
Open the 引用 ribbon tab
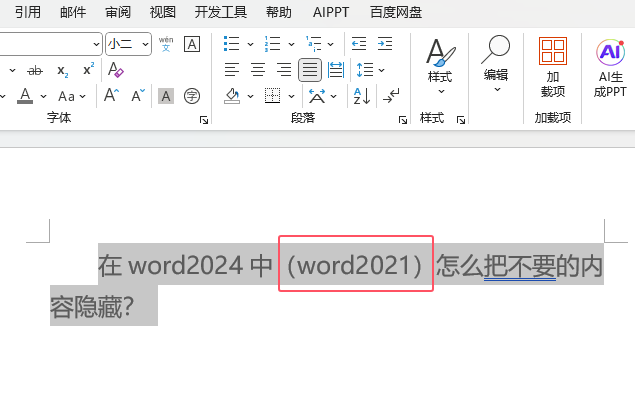click(x=28, y=12)
